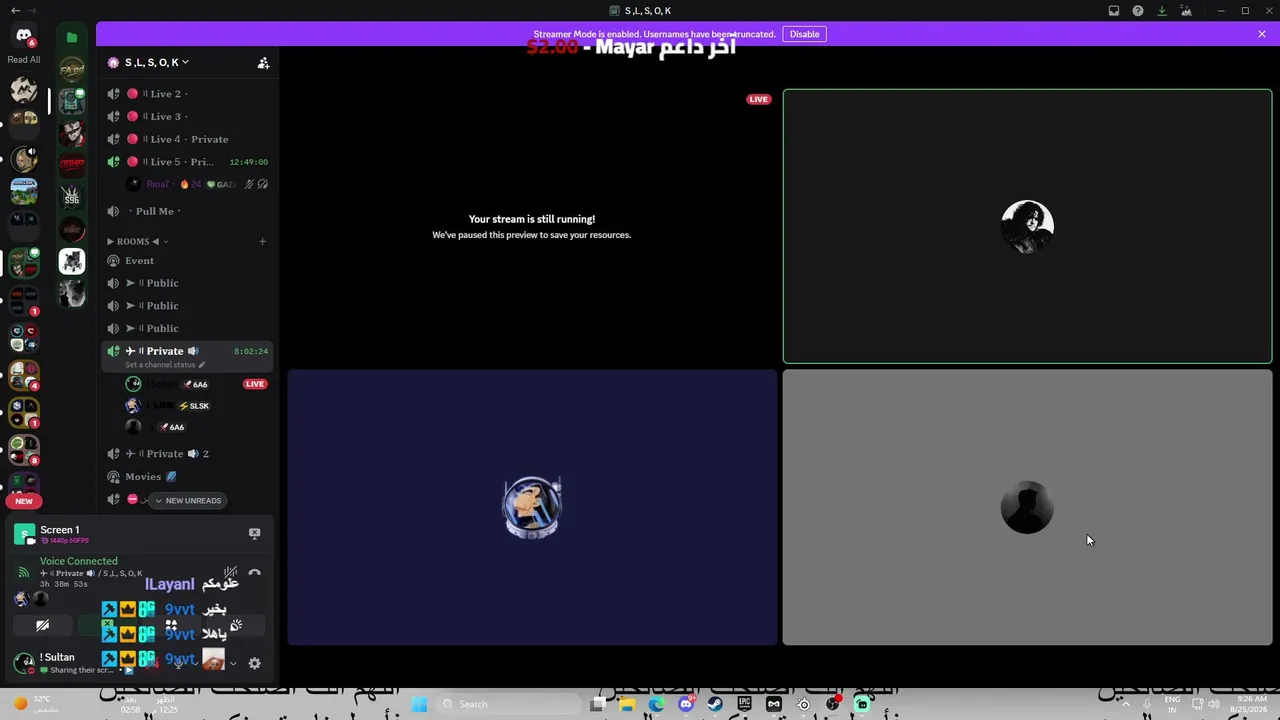Open Steam from the taskbar
Screen dimensions: 1280x720
coord(715,704)
